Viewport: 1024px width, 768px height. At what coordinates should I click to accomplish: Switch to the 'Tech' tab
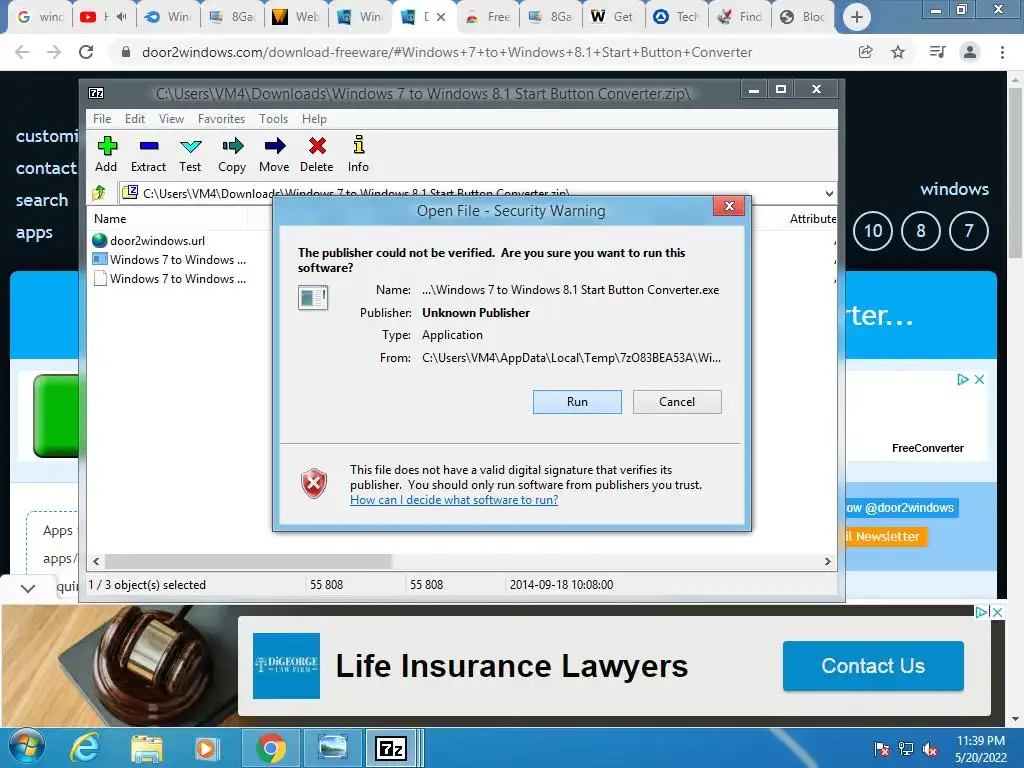[676, 17]
